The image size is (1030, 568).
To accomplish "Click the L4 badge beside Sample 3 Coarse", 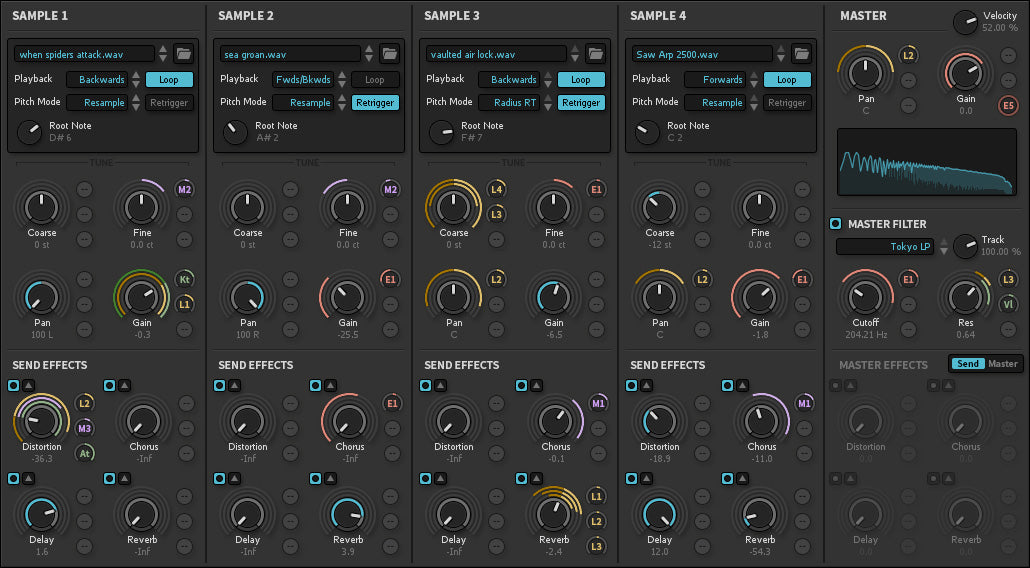I will 496,190.
